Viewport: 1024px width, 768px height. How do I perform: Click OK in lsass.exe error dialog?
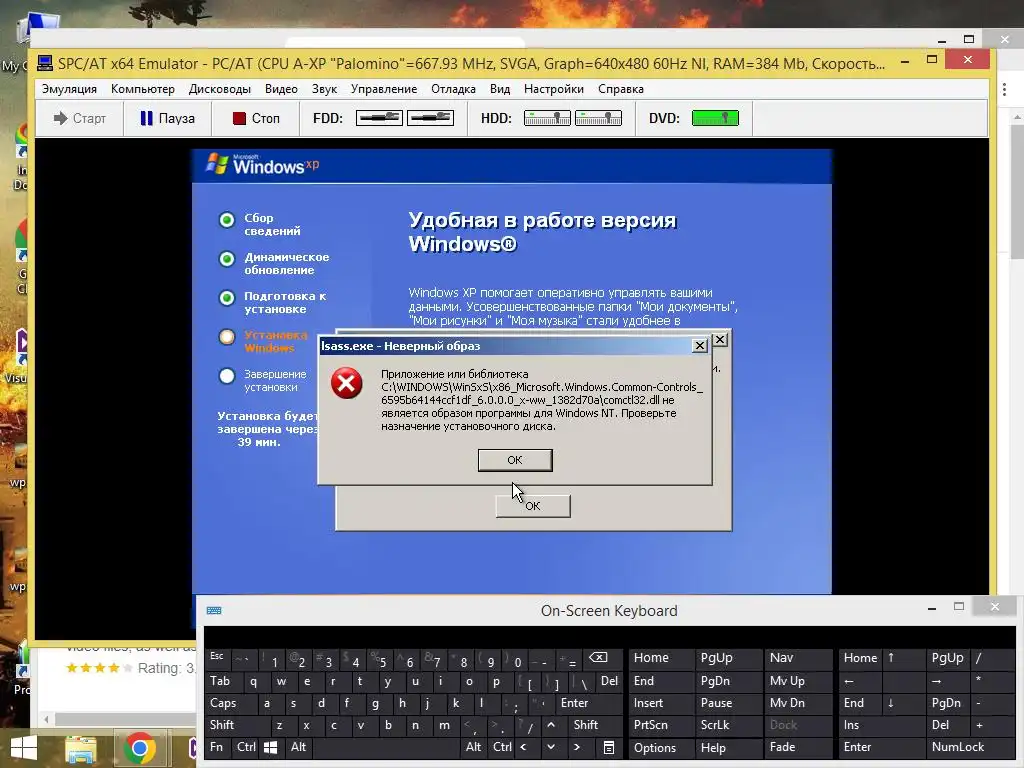point(515,460)
